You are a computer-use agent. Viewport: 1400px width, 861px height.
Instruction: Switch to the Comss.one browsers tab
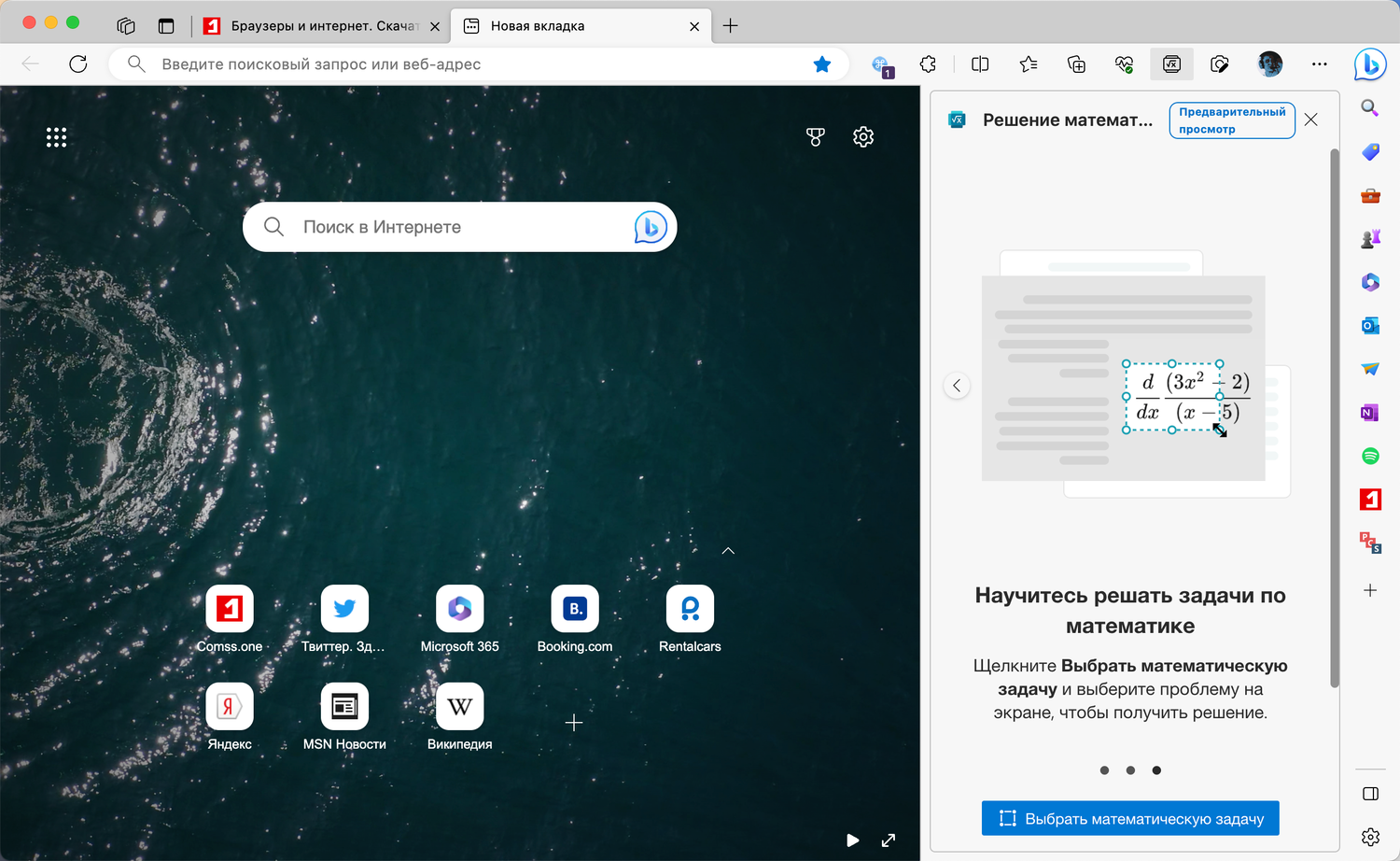click(x=322, y=26)
